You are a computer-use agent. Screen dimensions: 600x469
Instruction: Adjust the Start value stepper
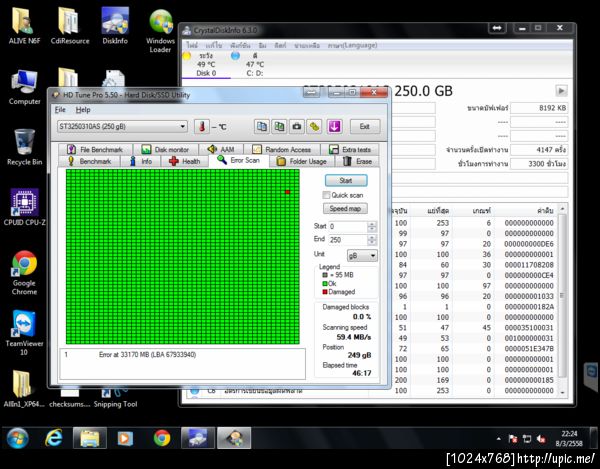point(372,226)
